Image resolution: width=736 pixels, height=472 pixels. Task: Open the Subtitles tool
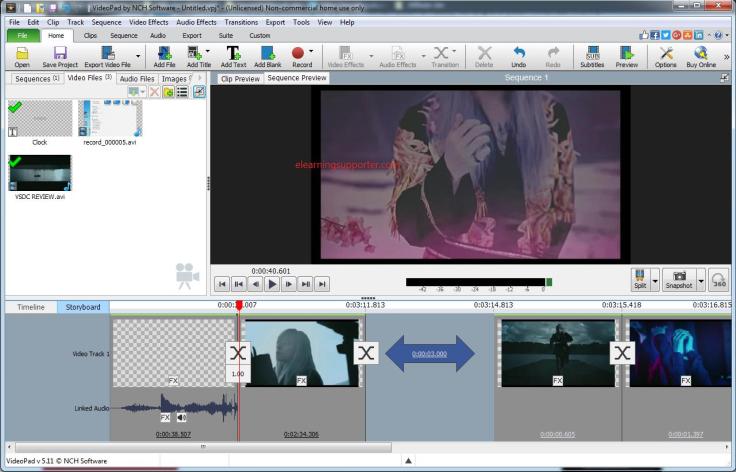click(x=592, y=57)
